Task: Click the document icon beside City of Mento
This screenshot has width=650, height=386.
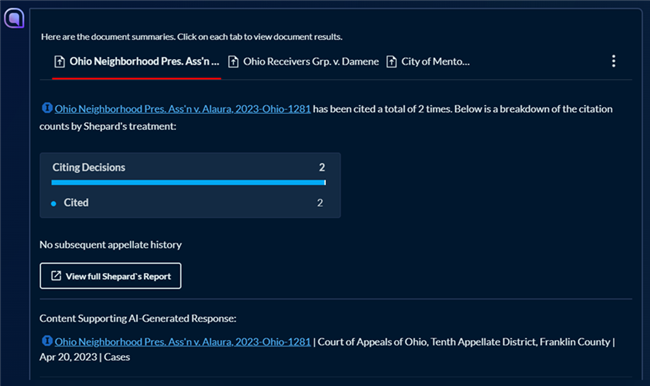Action: pyautogui.click(x=391, y=62)
